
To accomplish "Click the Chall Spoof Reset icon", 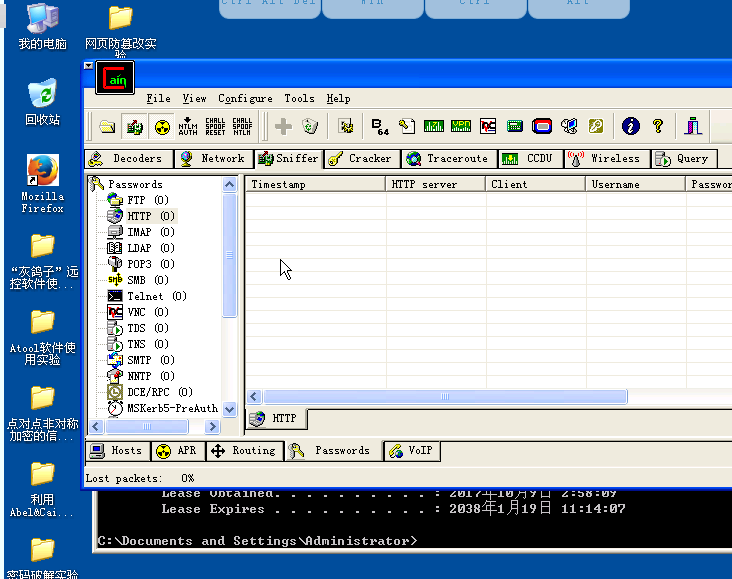I will click(x=215, y=127).
